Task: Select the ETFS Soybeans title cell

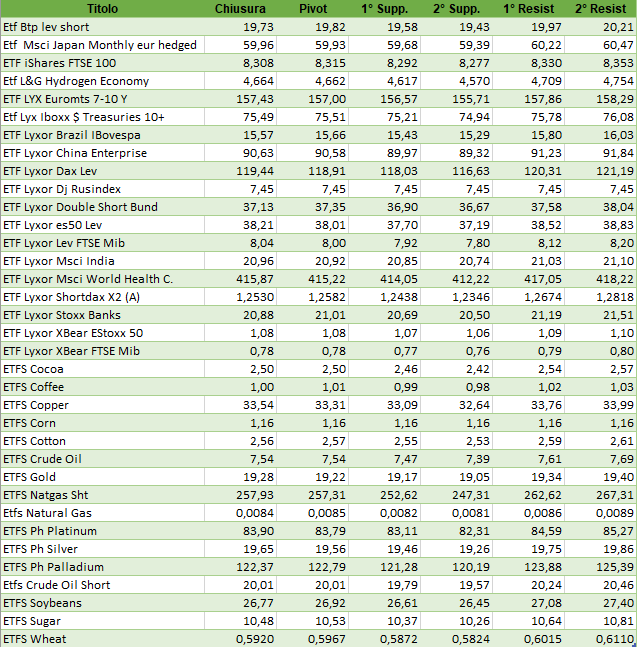Action: 102,603
